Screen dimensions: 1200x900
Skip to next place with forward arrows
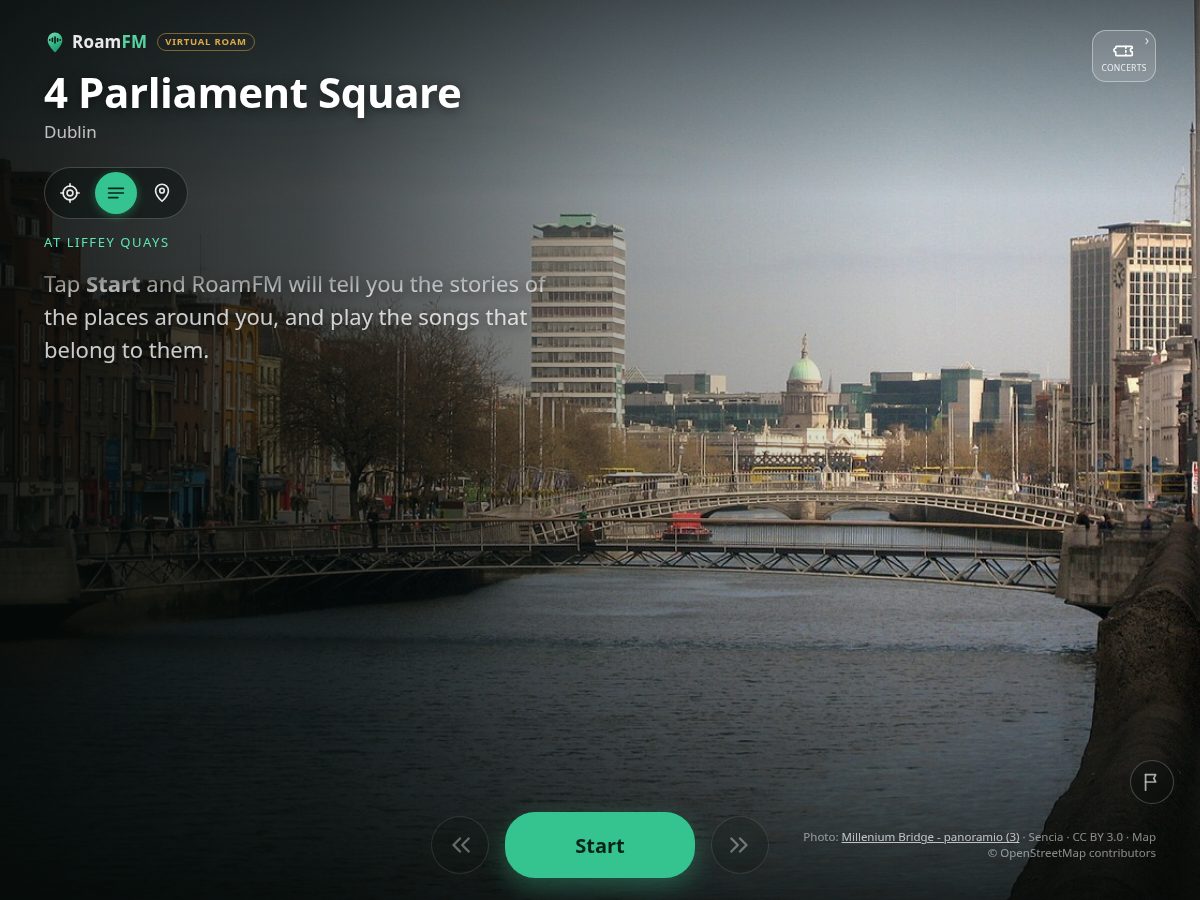(740, 845)
